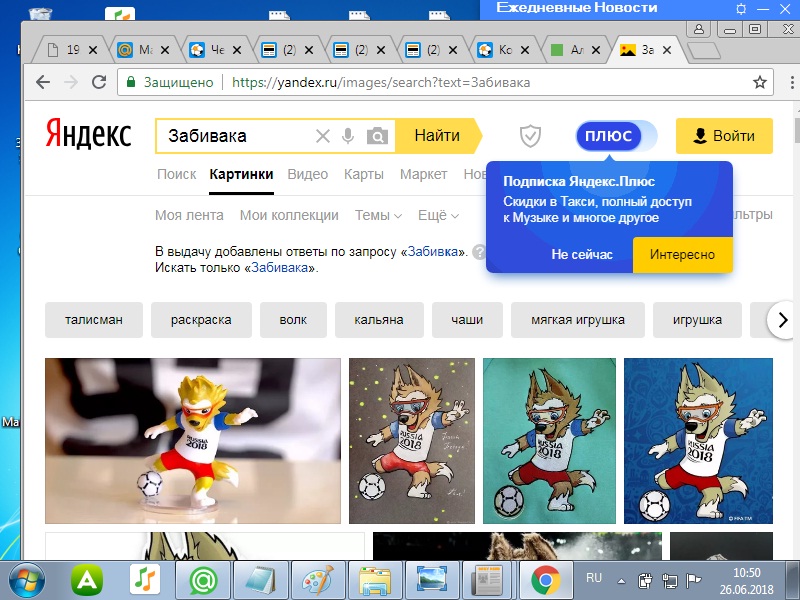The width and height of the screenshot is (800, 600).
Task: Click the RU language indicator
Action: point(593,578)
